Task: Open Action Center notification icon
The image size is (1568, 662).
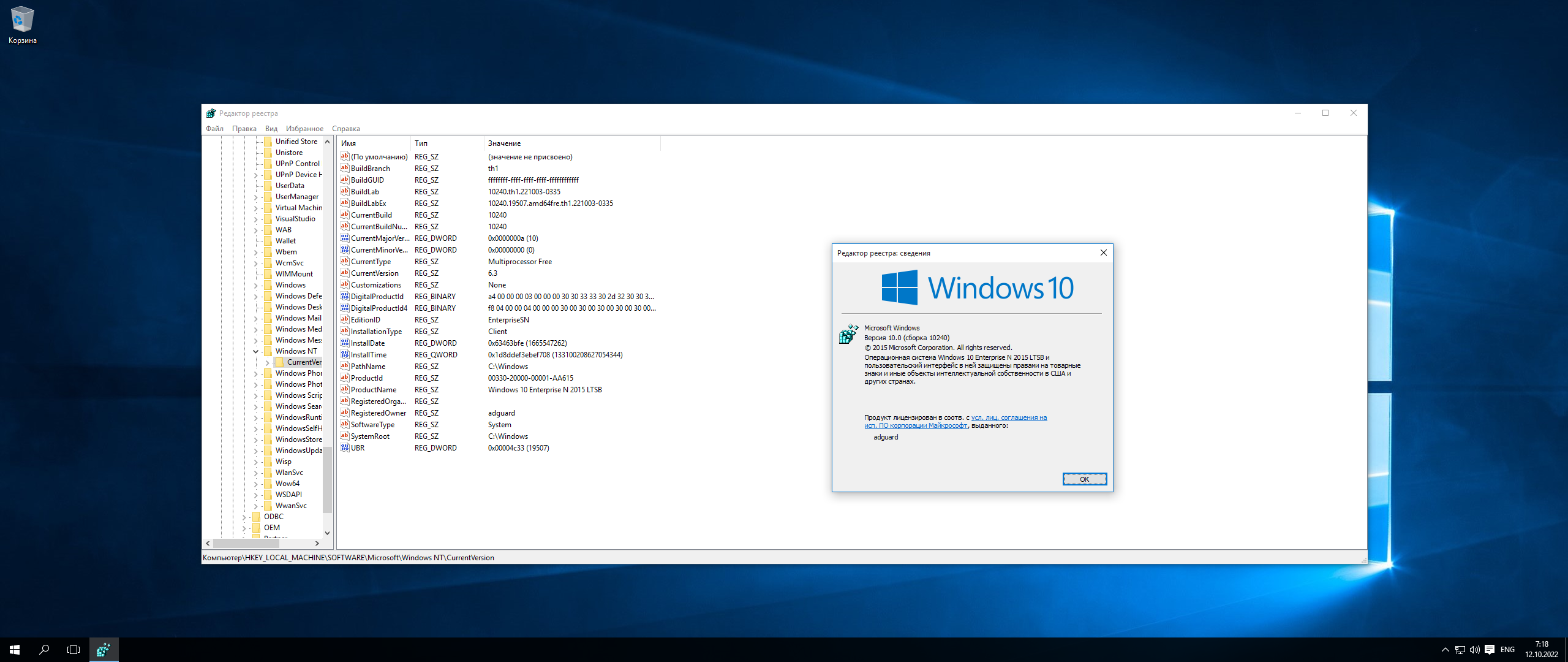Action: coord(1490,650)
